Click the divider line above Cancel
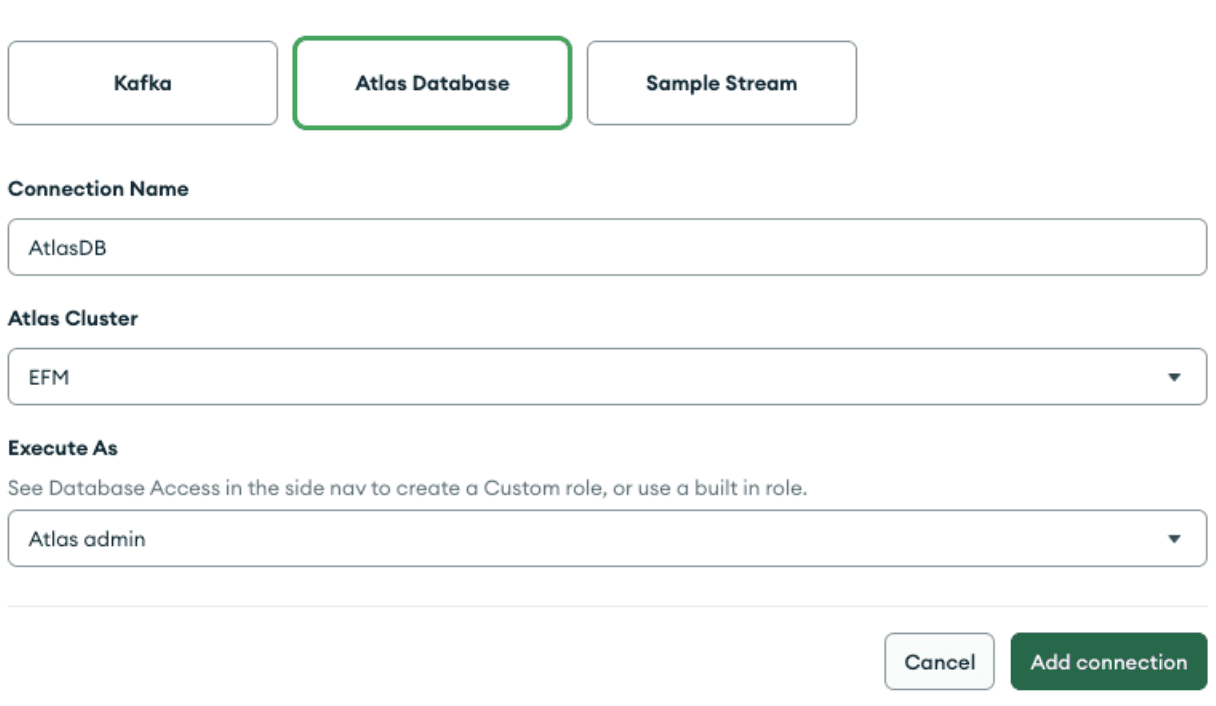Screen dimensions: 1216x706 607,606
